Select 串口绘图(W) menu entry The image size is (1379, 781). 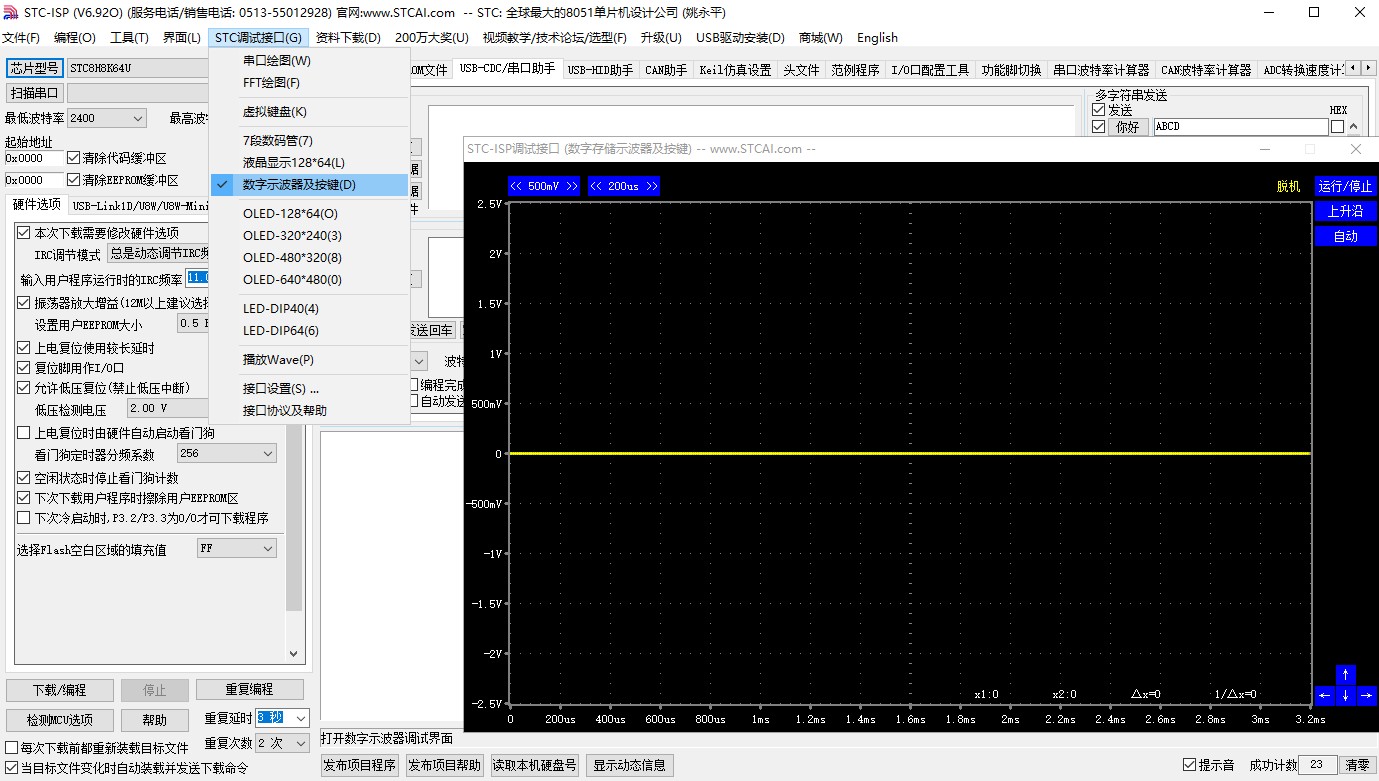310,60
